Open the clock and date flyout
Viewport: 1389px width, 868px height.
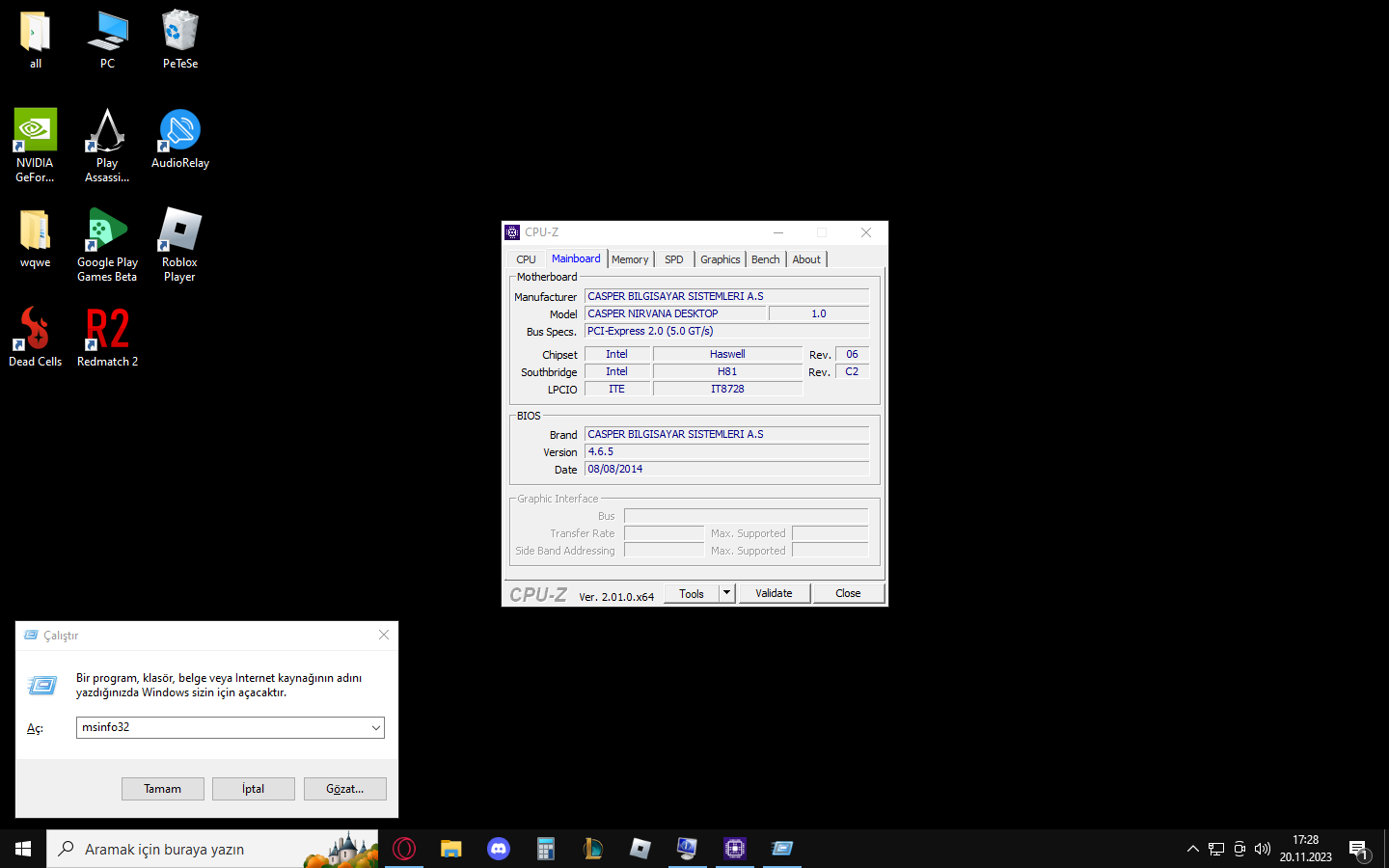(1306, 849)
